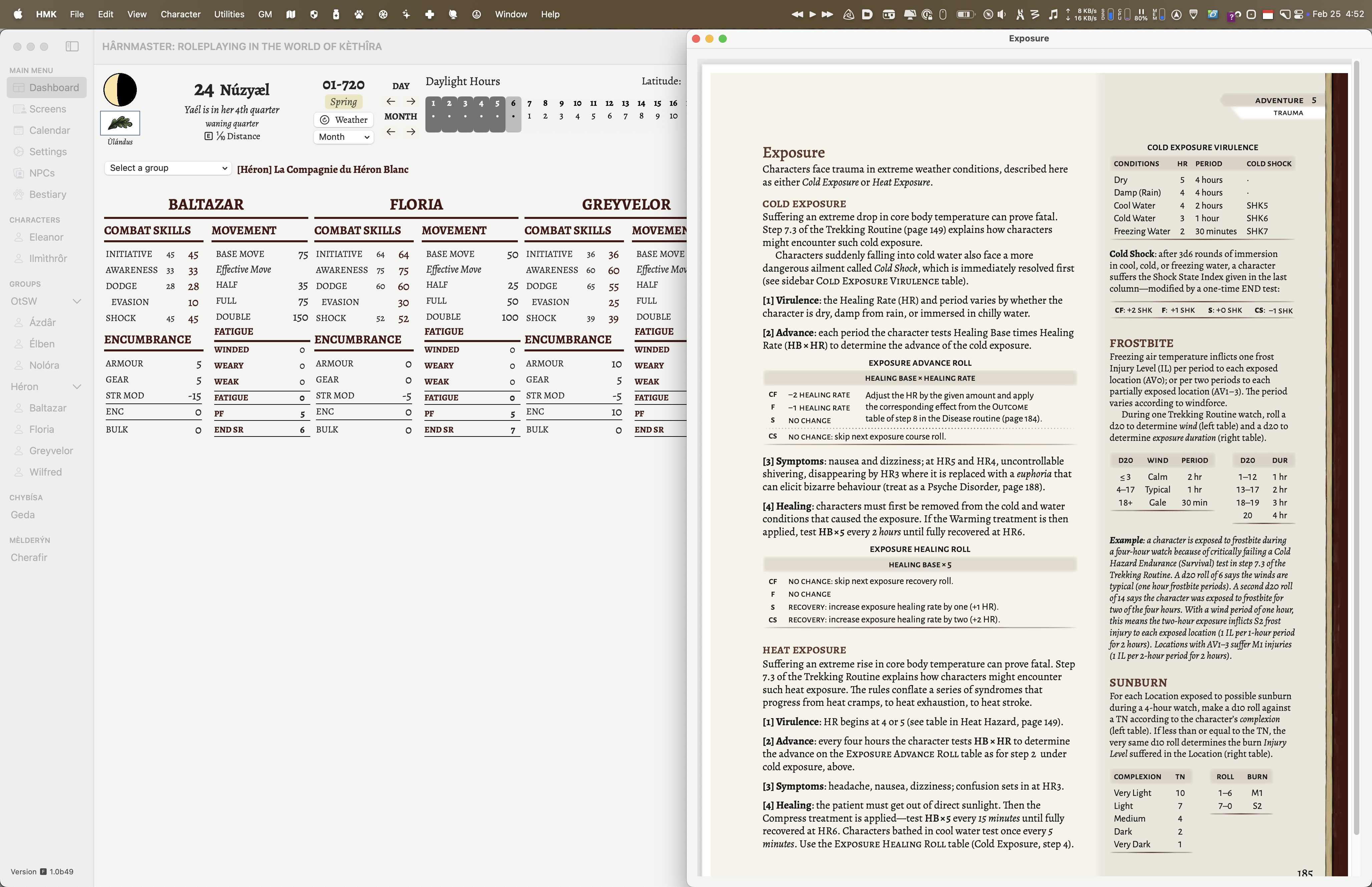This screenshot has height=887, width=1372.
Task: Toggle the sidebar panel icon
Action: [x=72, y=46]
